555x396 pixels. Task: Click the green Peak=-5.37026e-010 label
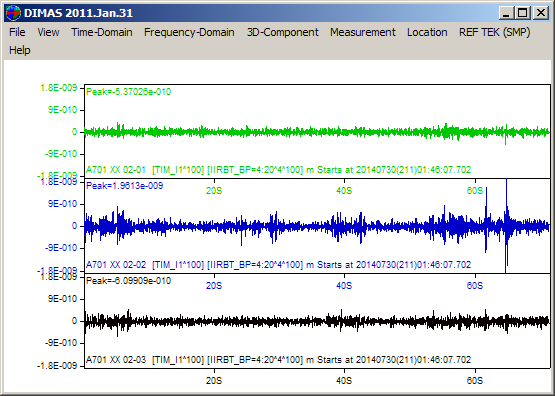coord(128,92)
